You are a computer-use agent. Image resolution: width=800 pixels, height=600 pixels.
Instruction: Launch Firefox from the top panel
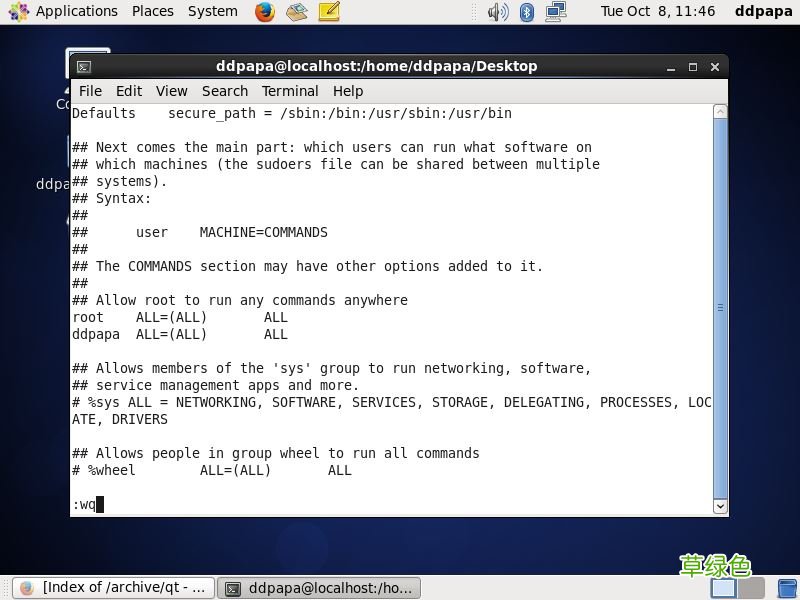click(264, 12)
